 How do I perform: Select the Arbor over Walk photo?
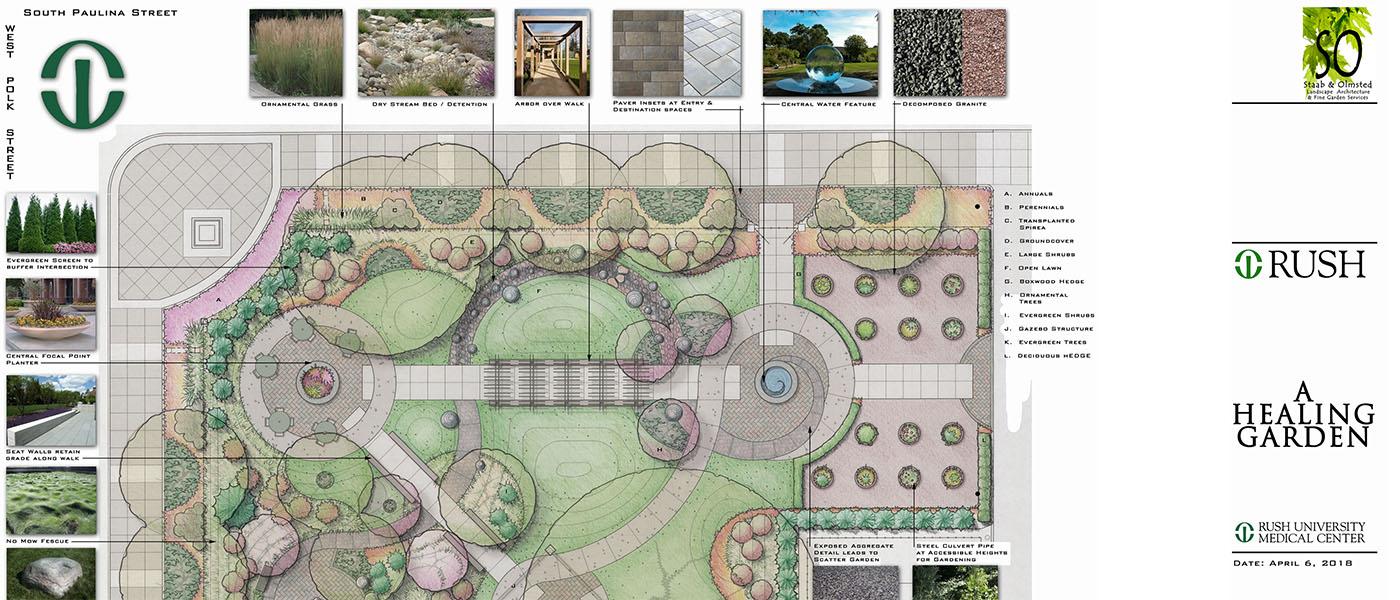click(x=552, y=52)
